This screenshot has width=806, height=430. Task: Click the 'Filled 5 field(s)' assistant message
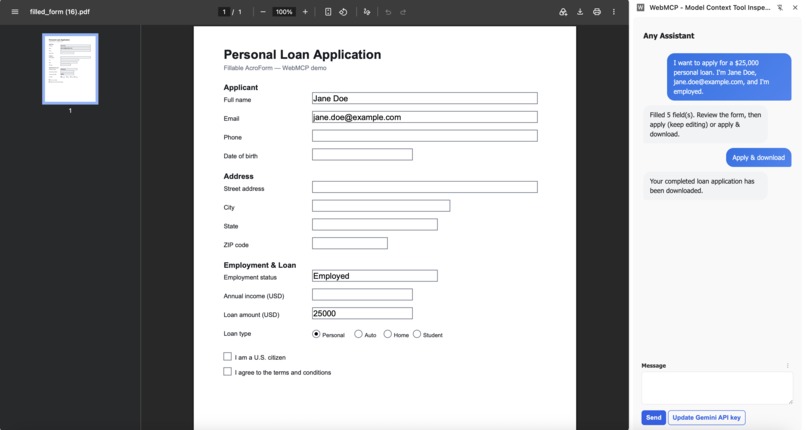point(705,124)
